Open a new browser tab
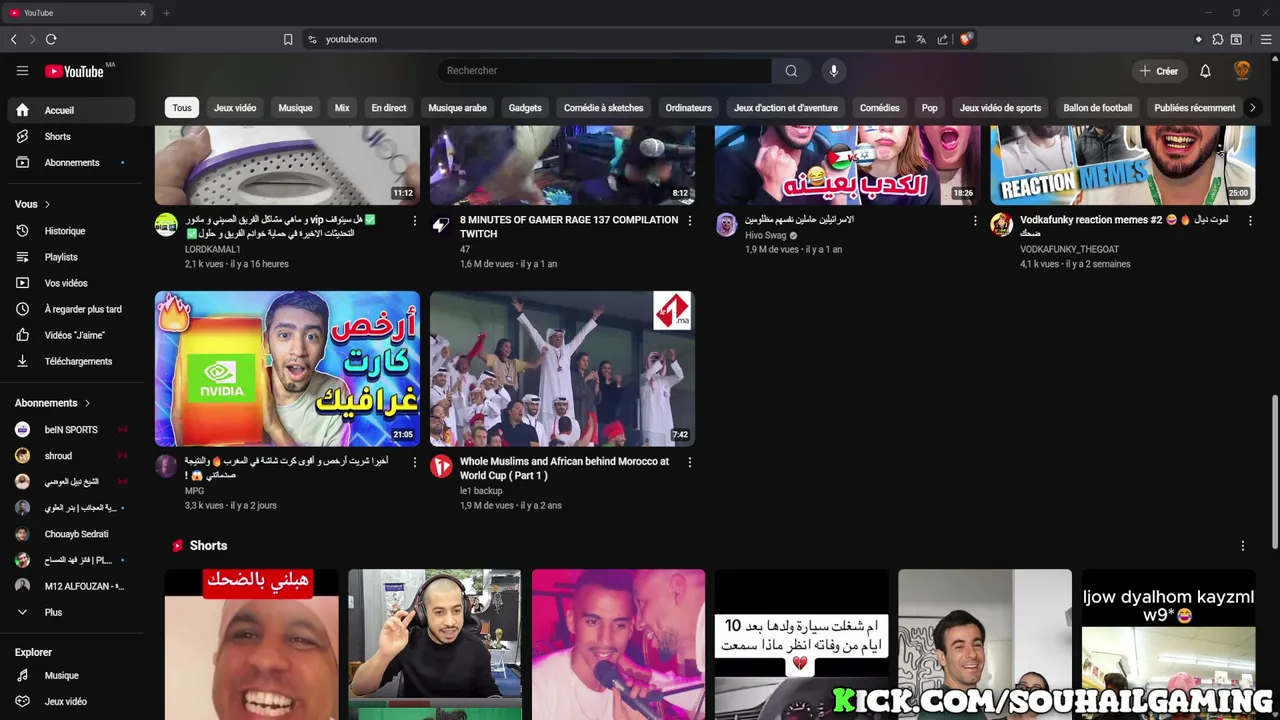 (166, 13)
